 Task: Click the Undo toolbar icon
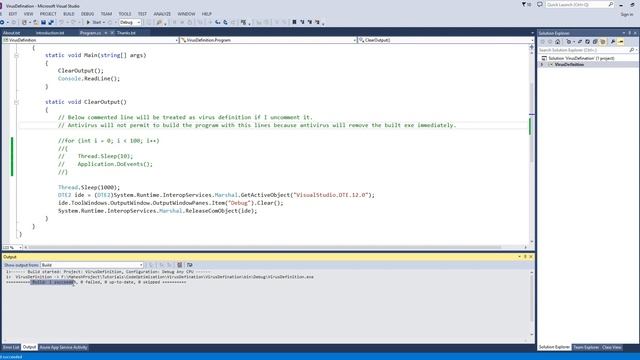61,22
